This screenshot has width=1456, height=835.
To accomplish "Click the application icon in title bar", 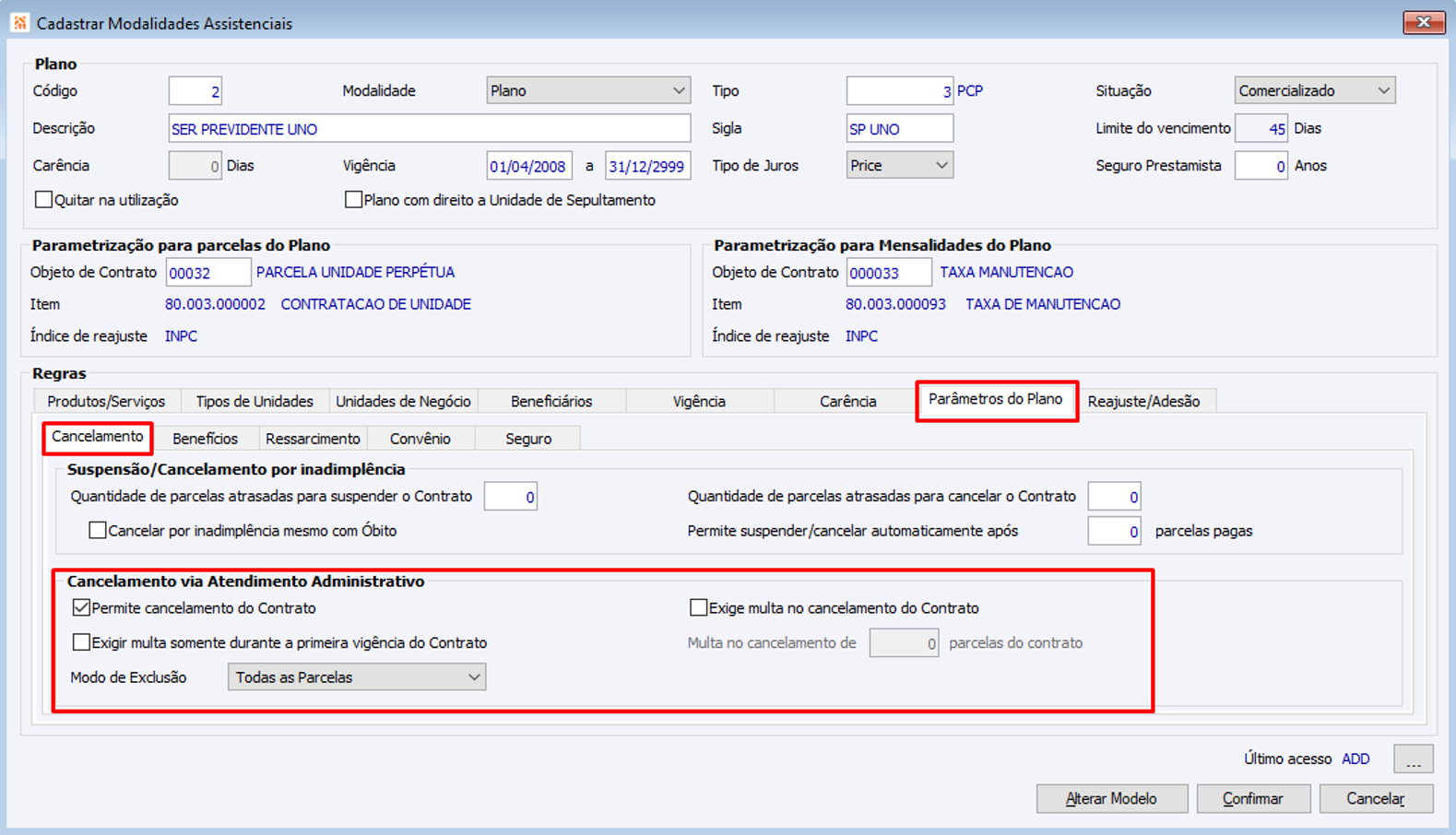I will 19,22.
